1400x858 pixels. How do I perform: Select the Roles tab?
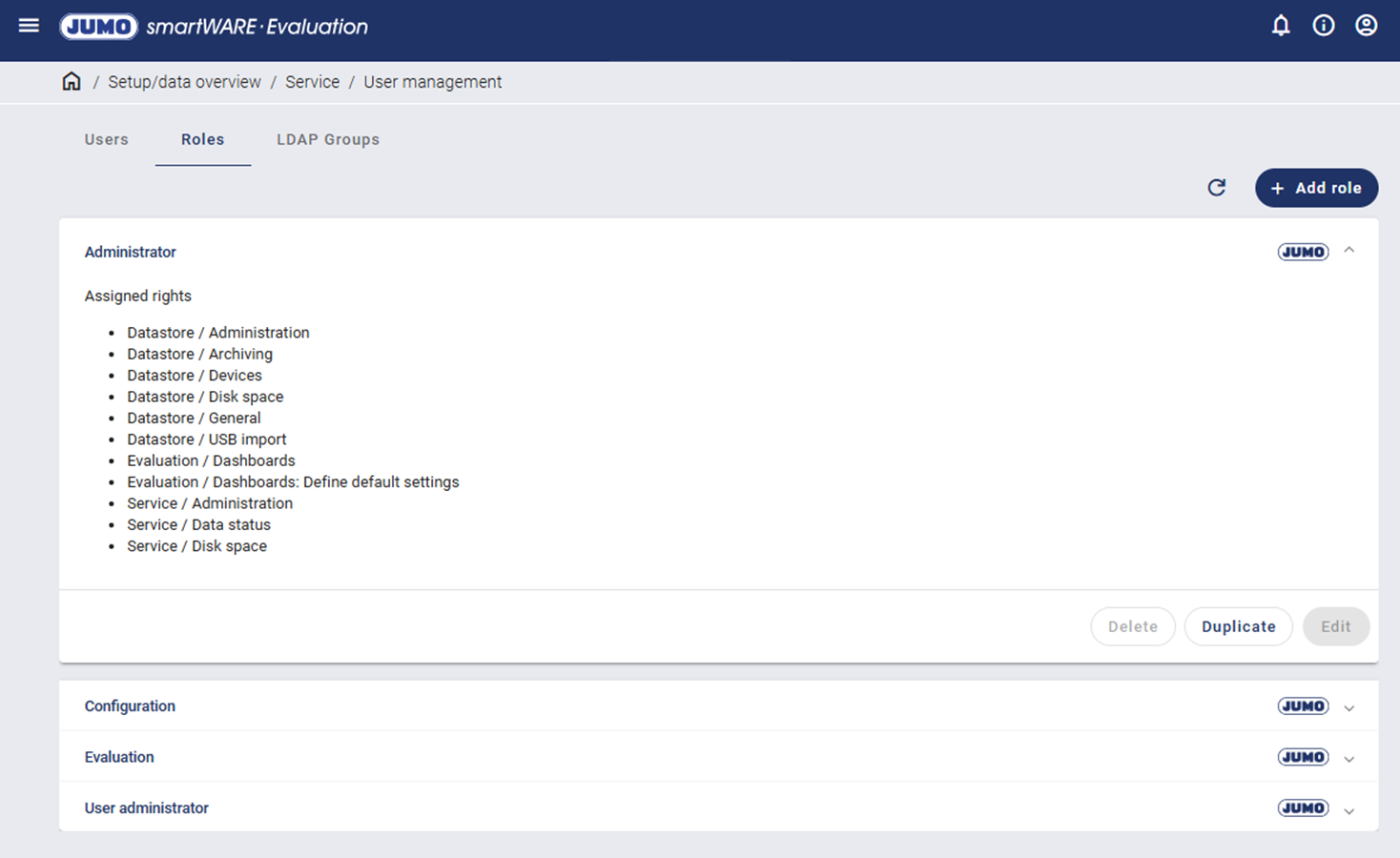202,139
